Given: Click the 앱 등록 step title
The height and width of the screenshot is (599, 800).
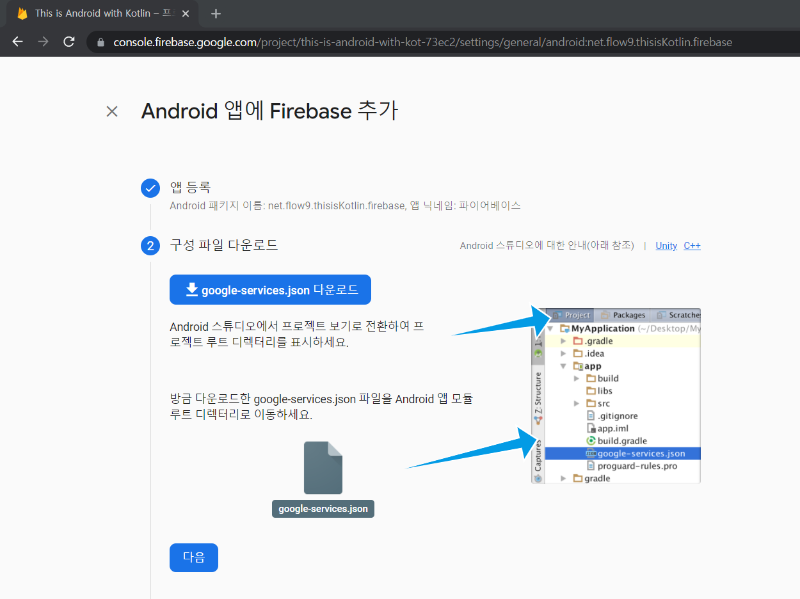Looking at the screenshot, I should (190, 187).
